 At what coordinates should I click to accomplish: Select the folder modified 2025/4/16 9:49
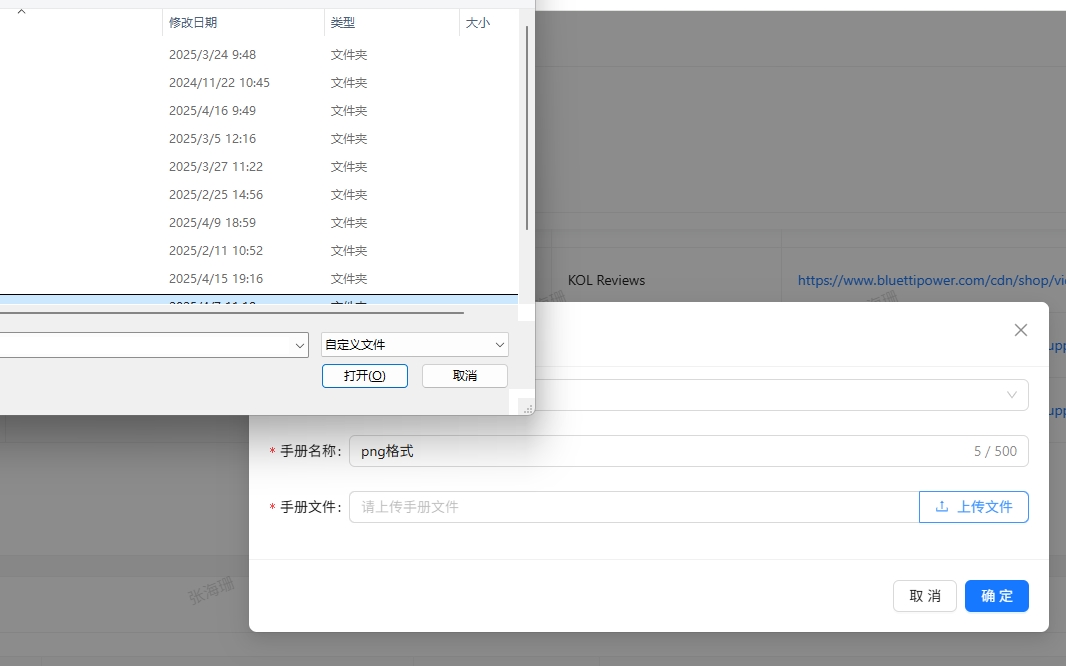click(x=259, y=110)
